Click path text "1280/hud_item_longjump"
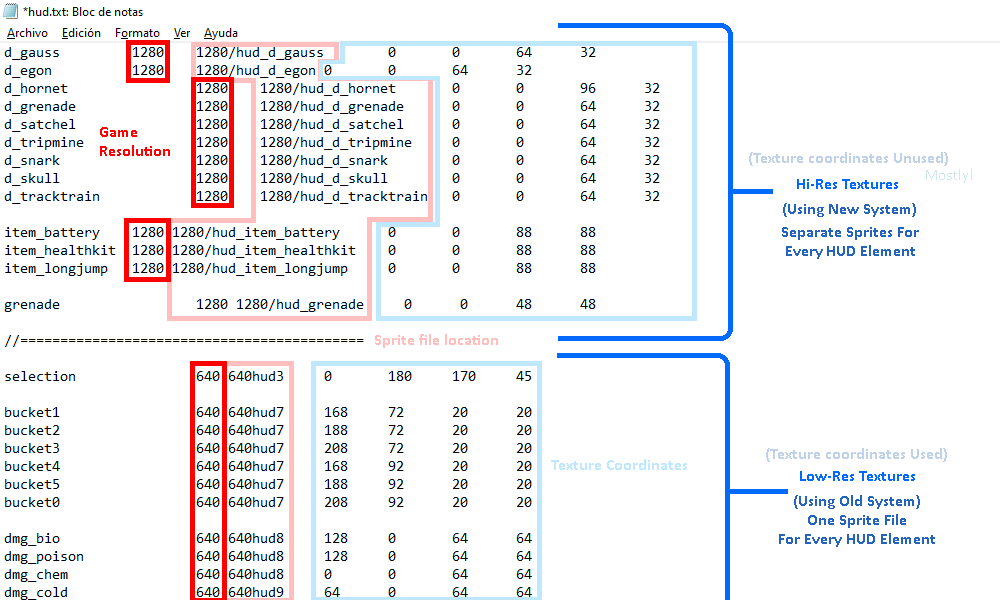The height and width of the screenshot is (600, 1000). (260, 268)
